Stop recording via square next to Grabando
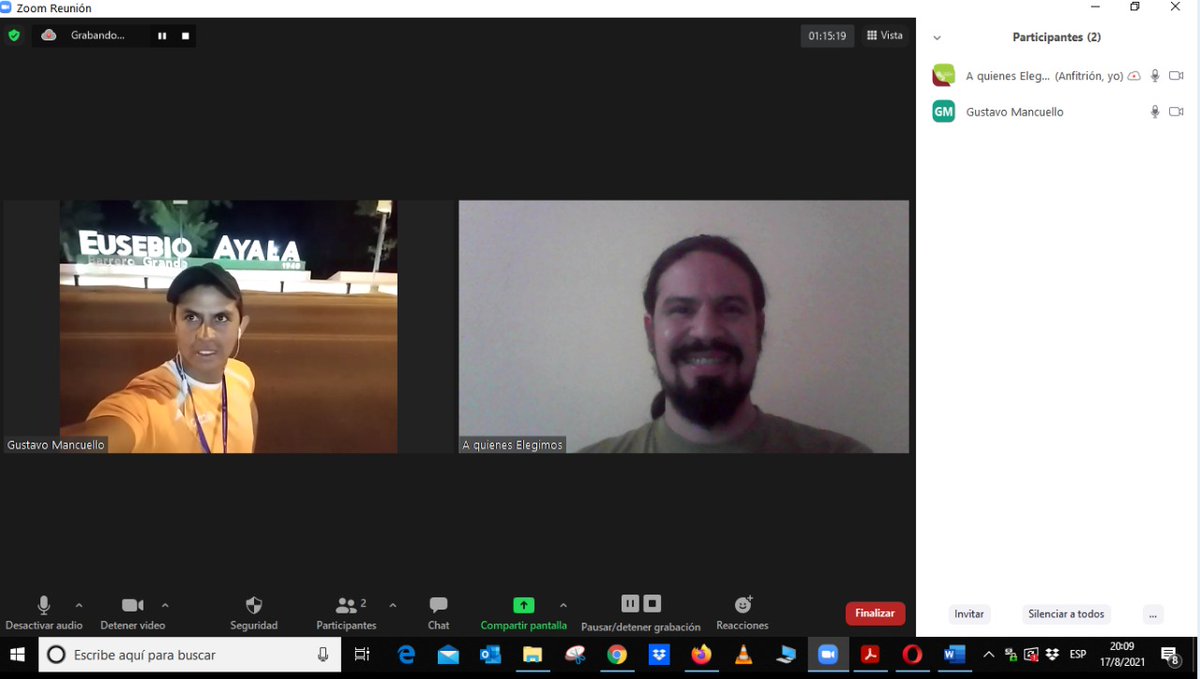 tap(185, 36)
